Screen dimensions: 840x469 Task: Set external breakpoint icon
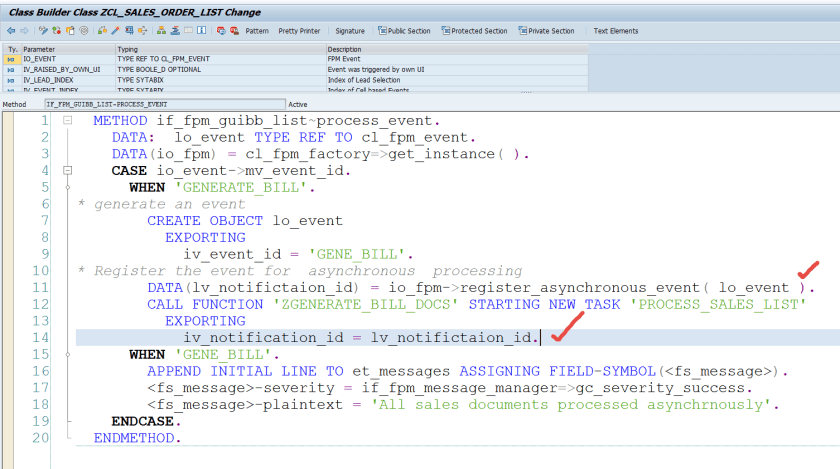click(234, 31)
